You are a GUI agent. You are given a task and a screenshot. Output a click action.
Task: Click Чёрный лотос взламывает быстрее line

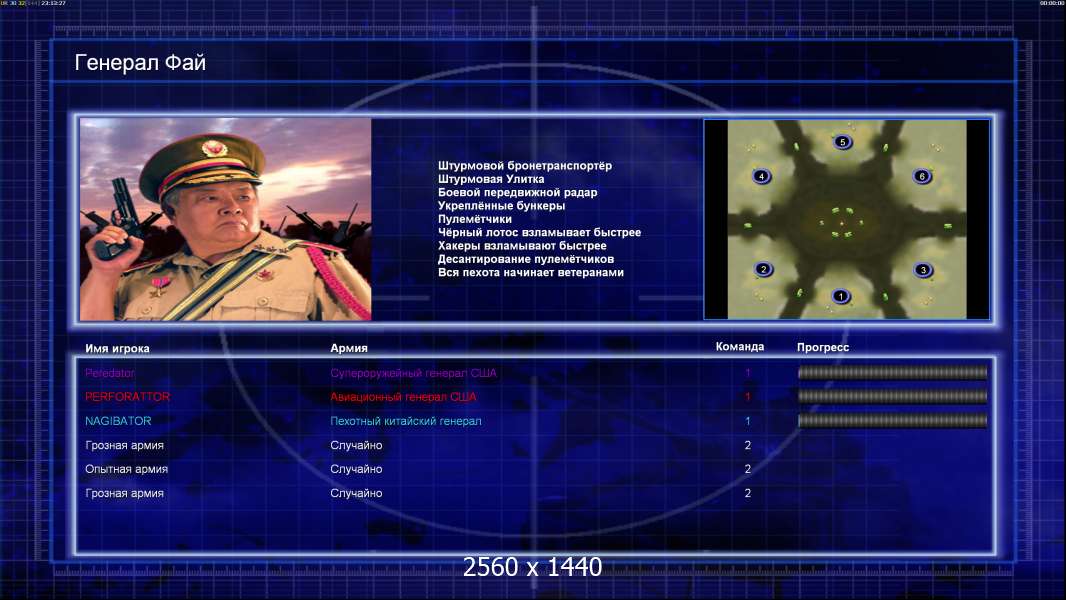(539, 232)
